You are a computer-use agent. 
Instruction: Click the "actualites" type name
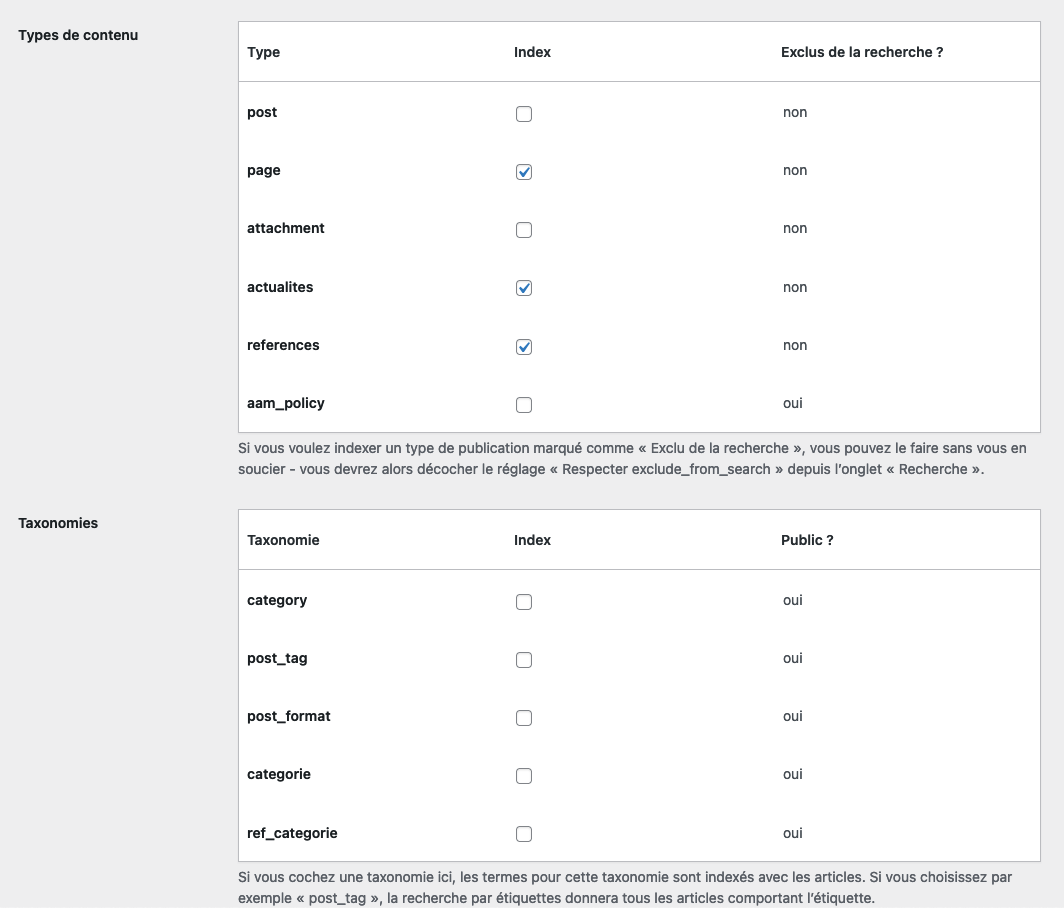[x=280, y=287]
